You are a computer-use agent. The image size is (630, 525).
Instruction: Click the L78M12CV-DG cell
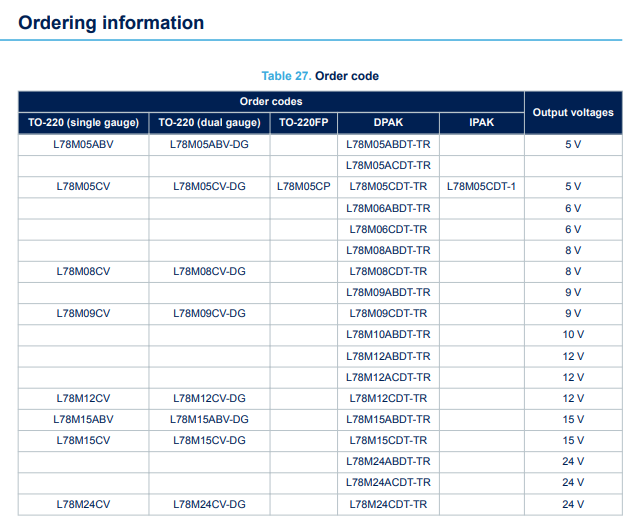tap(209, 398)
